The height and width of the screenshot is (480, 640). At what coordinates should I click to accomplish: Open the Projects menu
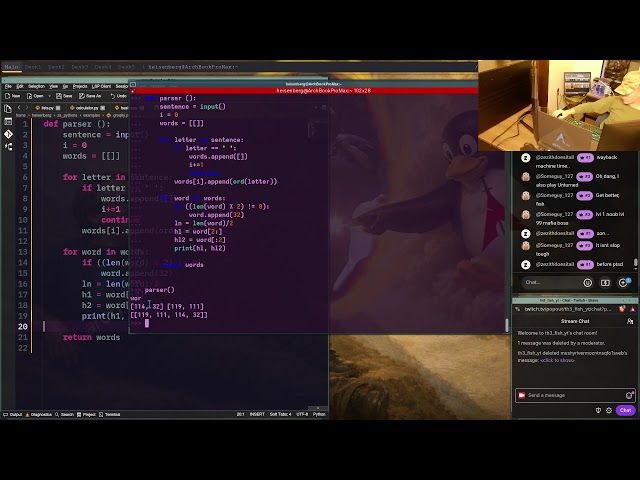pyautogui.click(x=80, y=86)
